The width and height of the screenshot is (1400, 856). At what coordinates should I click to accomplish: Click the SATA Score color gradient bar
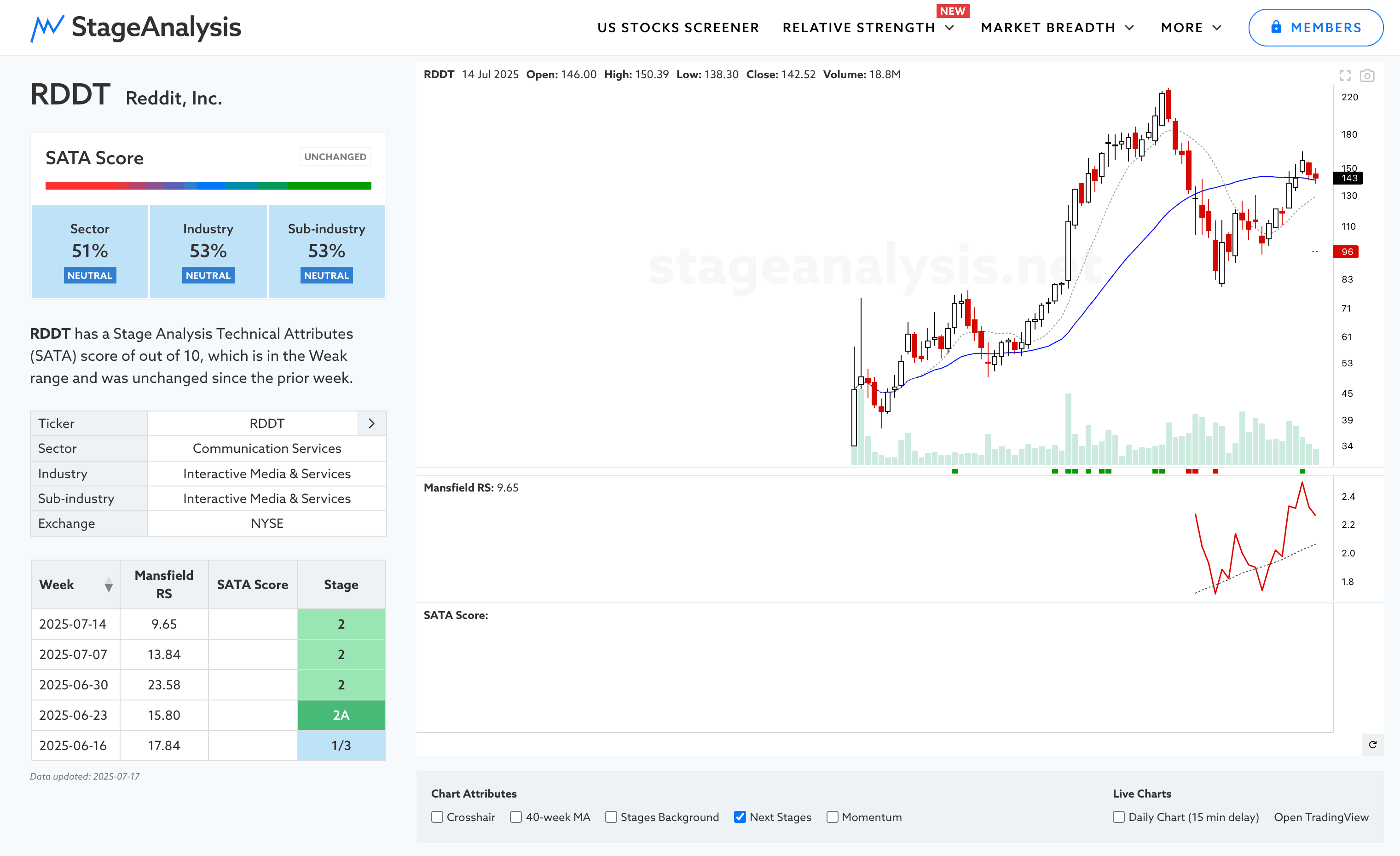208,186
